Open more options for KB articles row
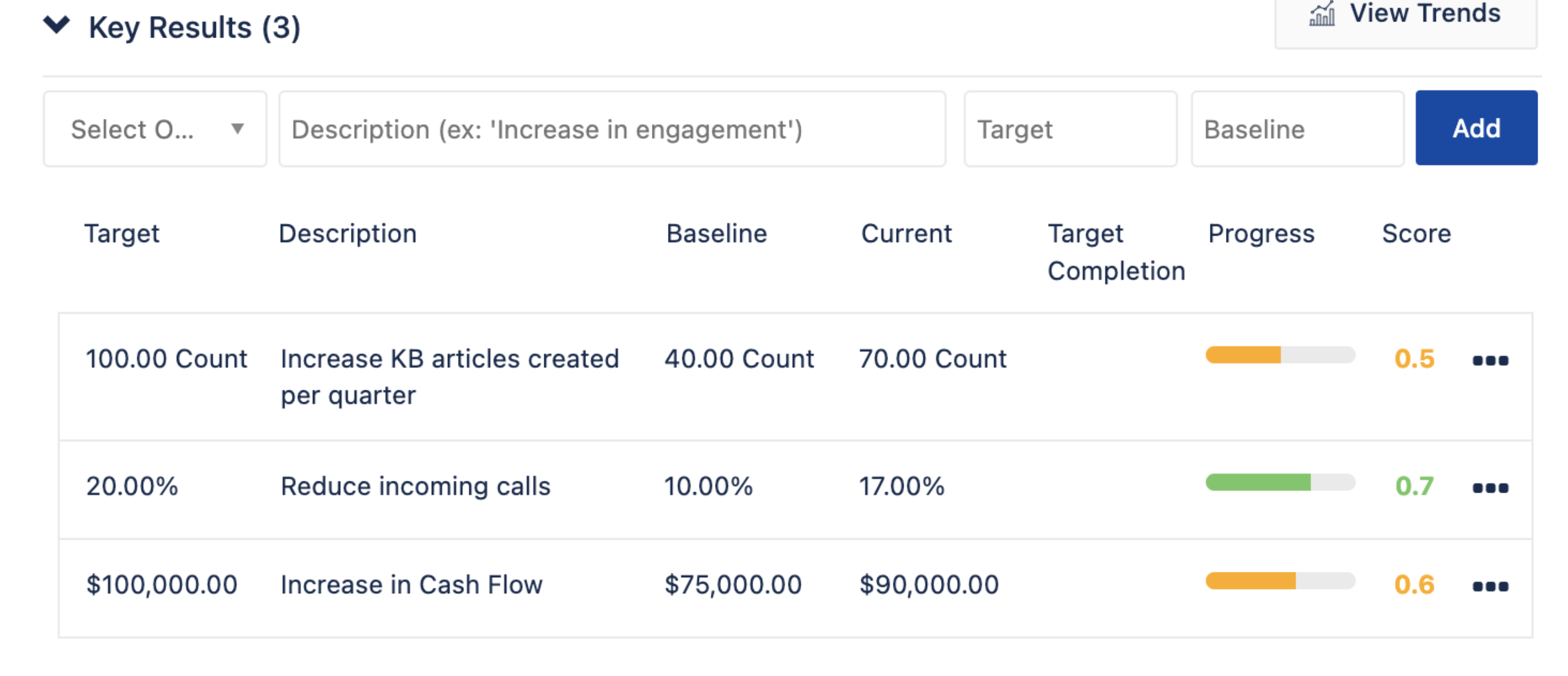Viewport: 1568px width, 676px height. (x=1489, y=361)
